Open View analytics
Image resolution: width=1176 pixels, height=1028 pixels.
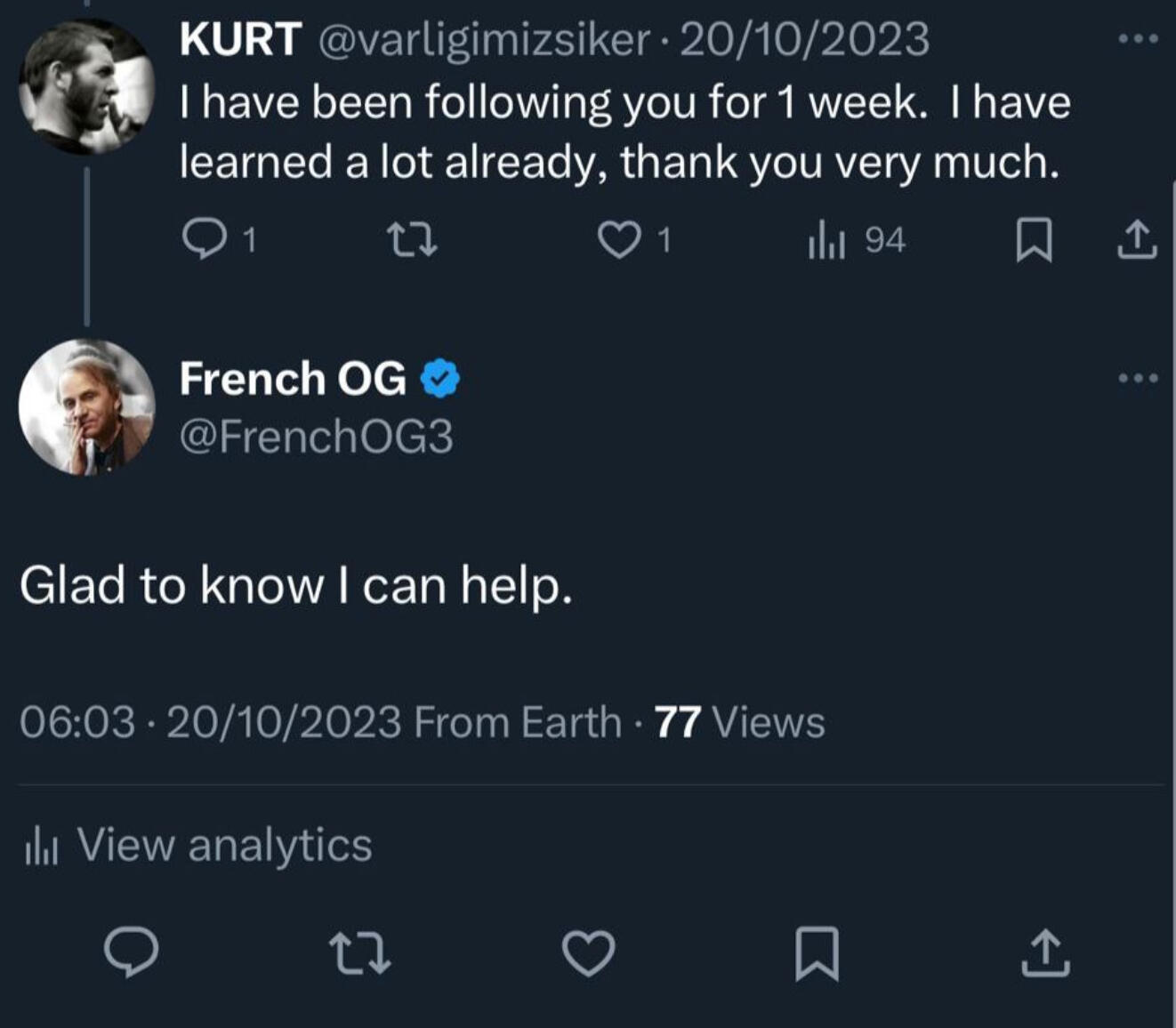tap(198, 845)
